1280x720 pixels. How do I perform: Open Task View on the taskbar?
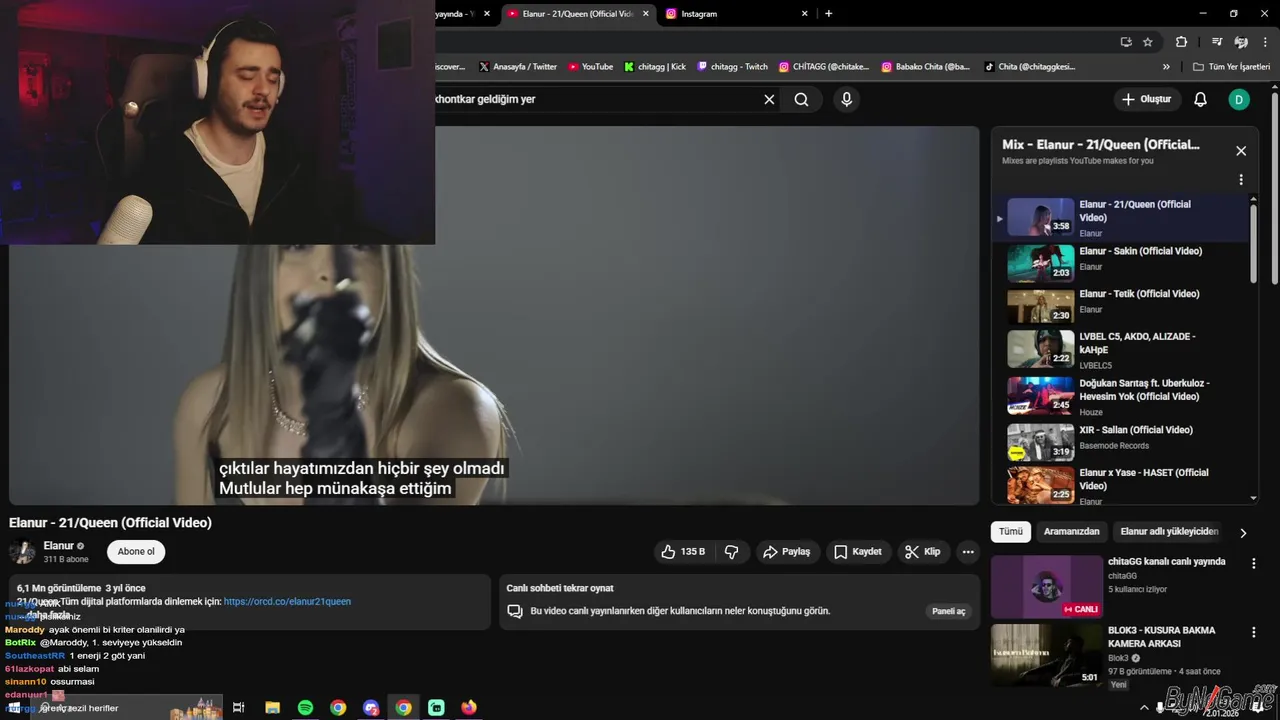[238, 708]
